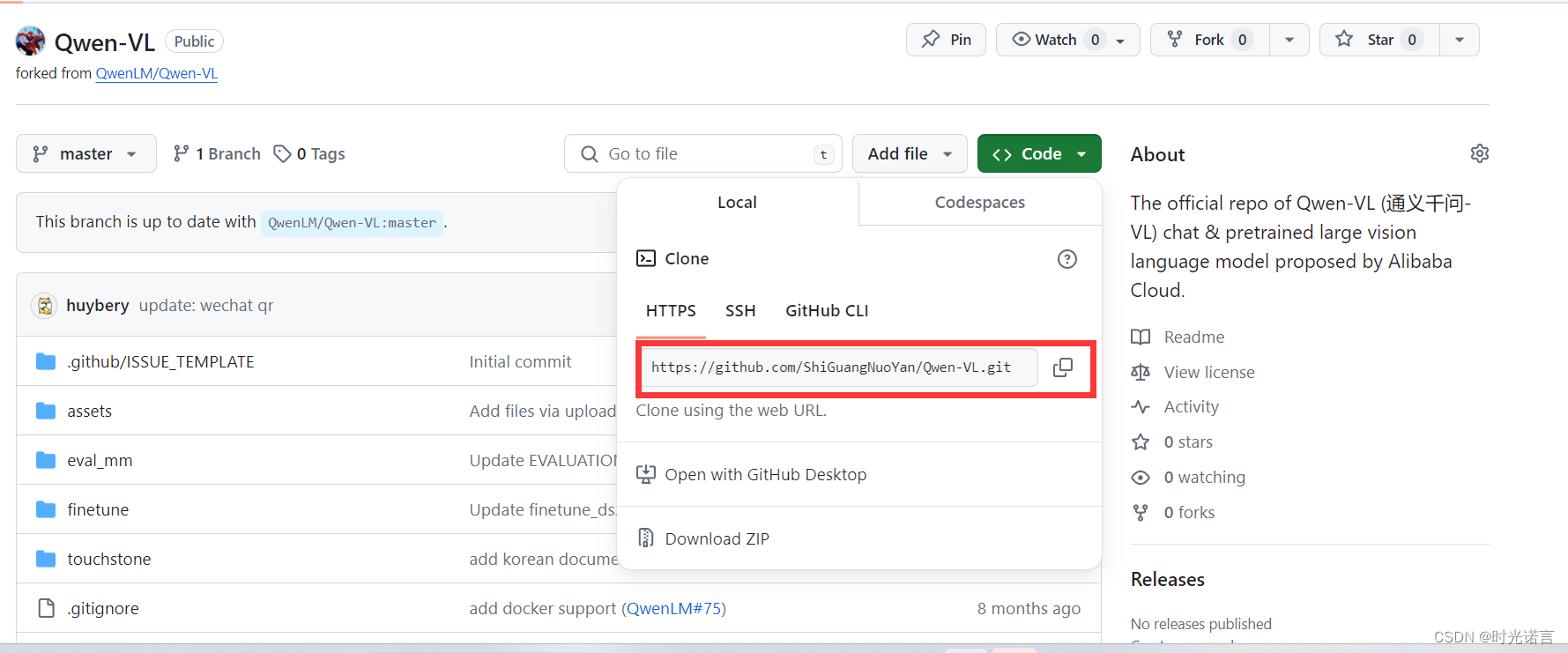Click the search magnifier in Go to file
1568x653 pixels.
[590, 154]
